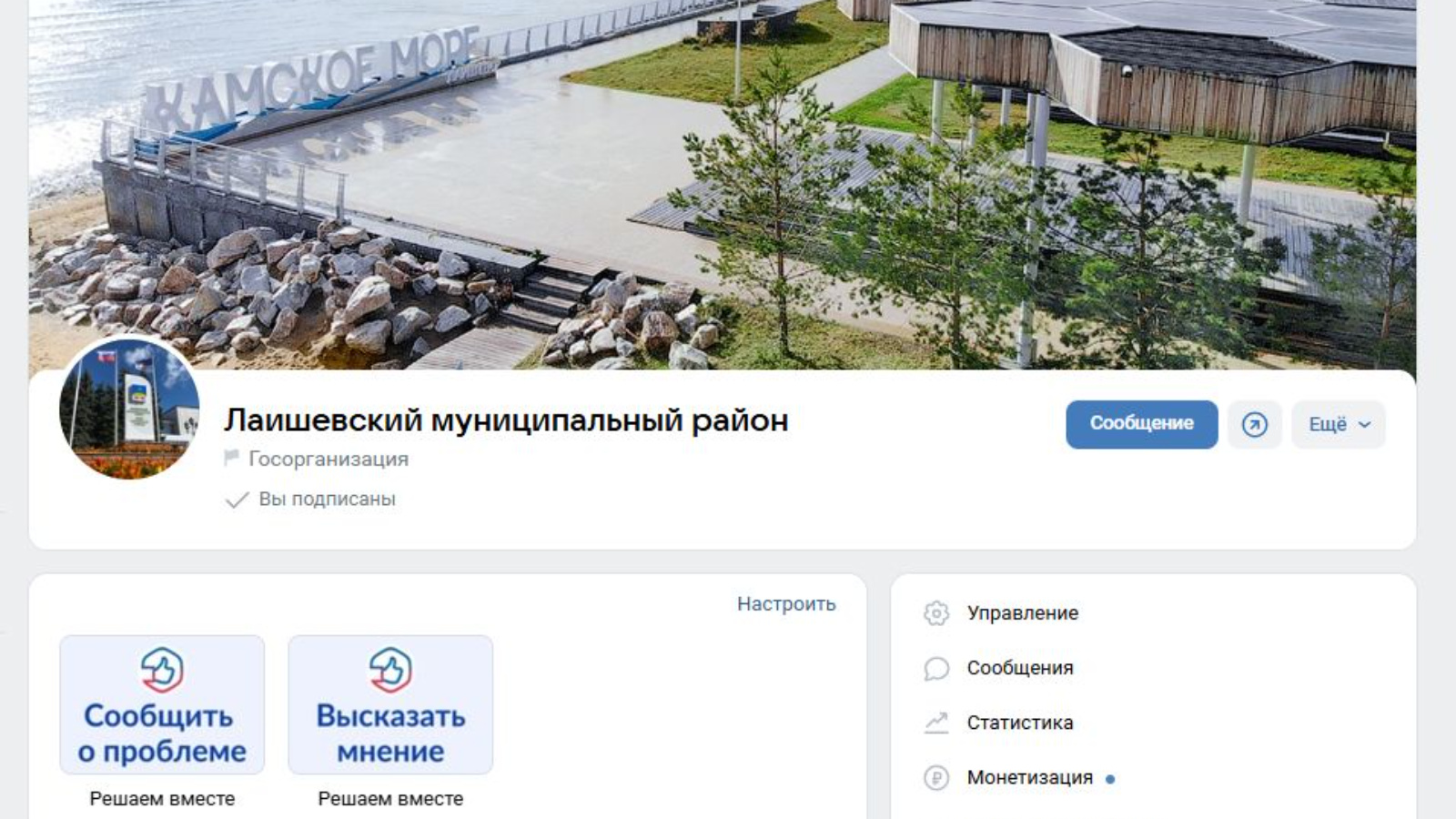Click the Сообщения speech bubble icon
Image resolution: width=1456 pixels, height=819 pixels.
click(x=935, y=668)
